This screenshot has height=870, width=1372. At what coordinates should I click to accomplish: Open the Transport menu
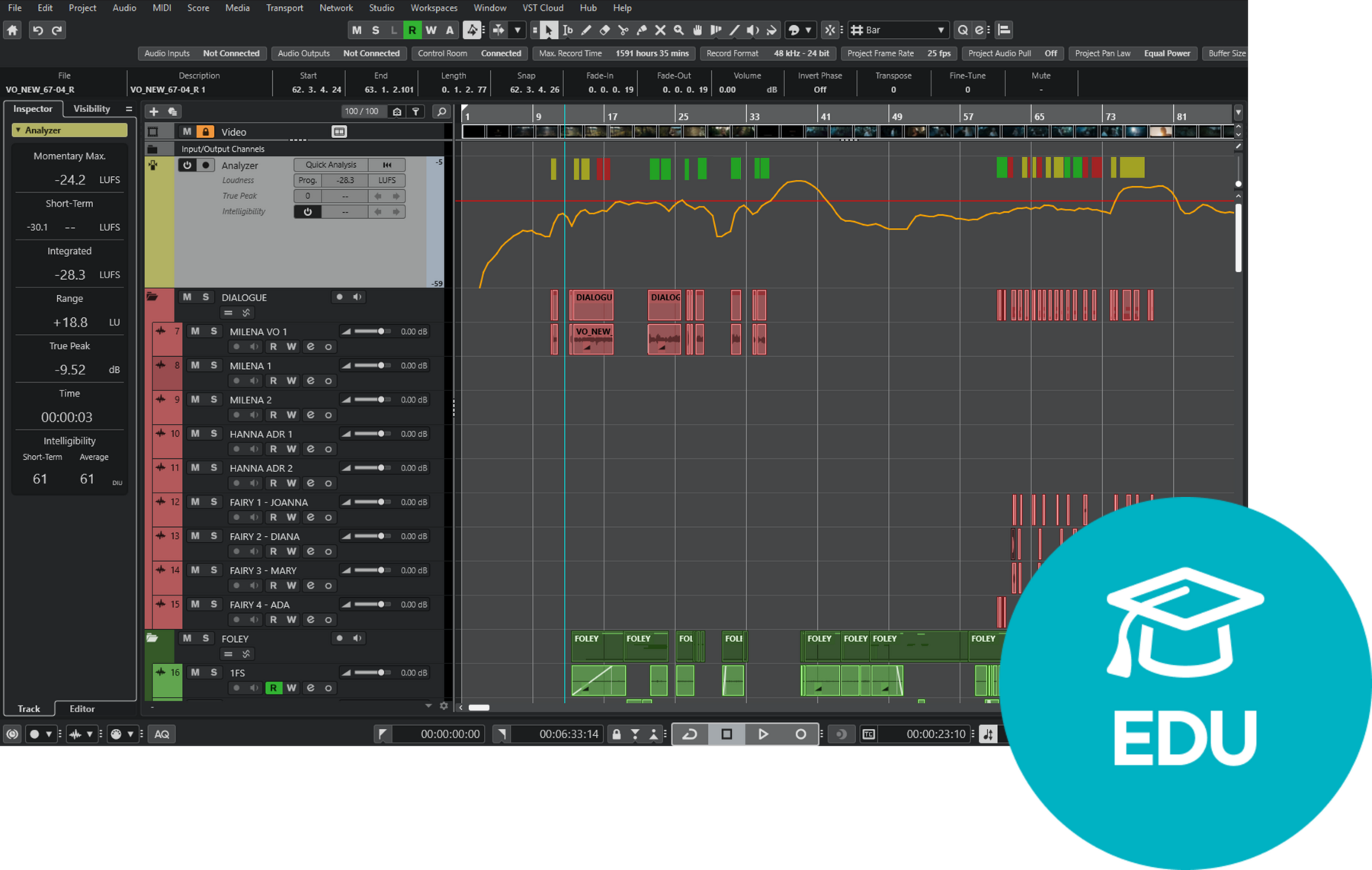pyautogui.click(x=284, y=8)
